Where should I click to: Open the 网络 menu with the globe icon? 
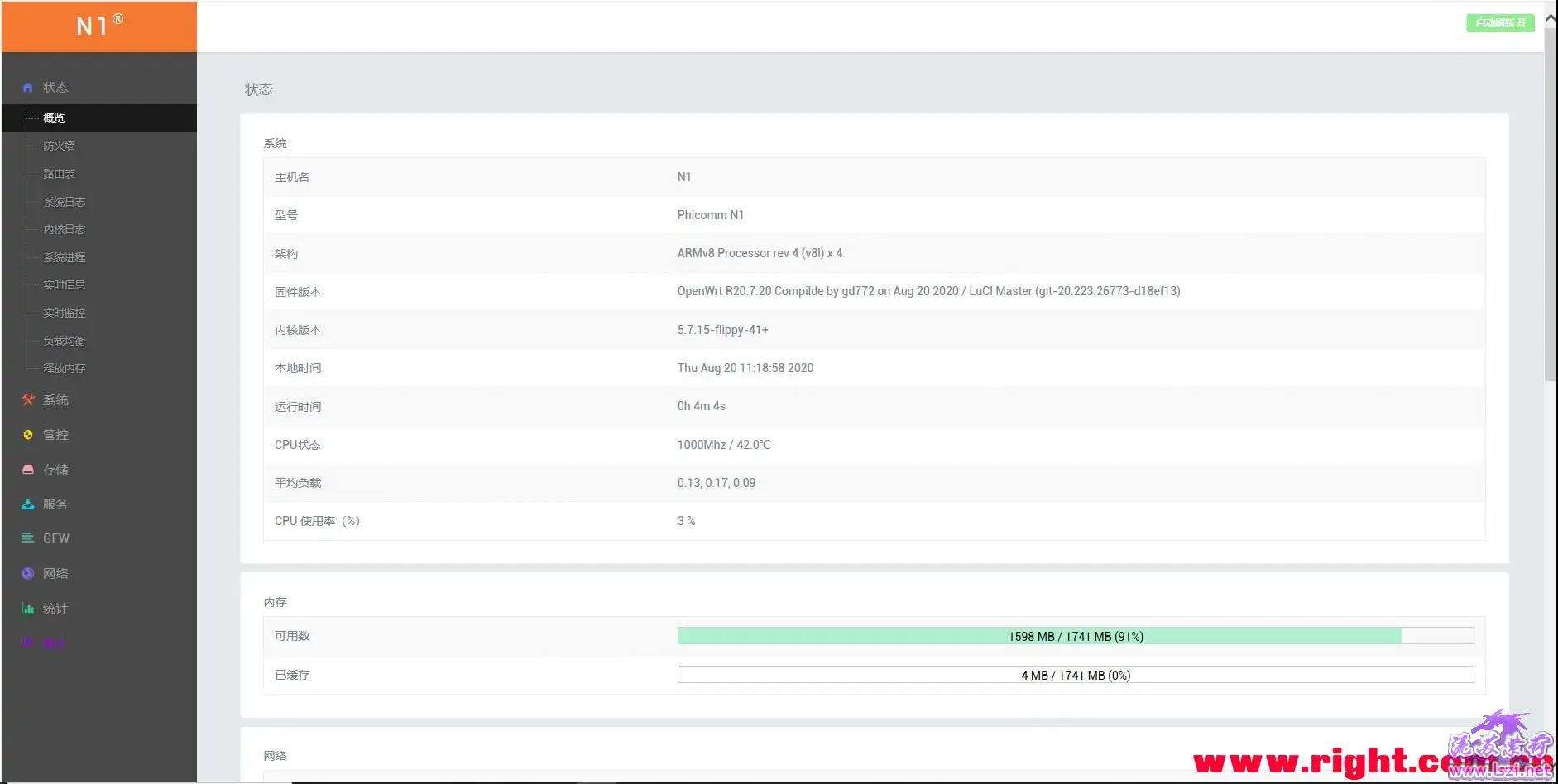pyautogui.click(x=46, y=574)
